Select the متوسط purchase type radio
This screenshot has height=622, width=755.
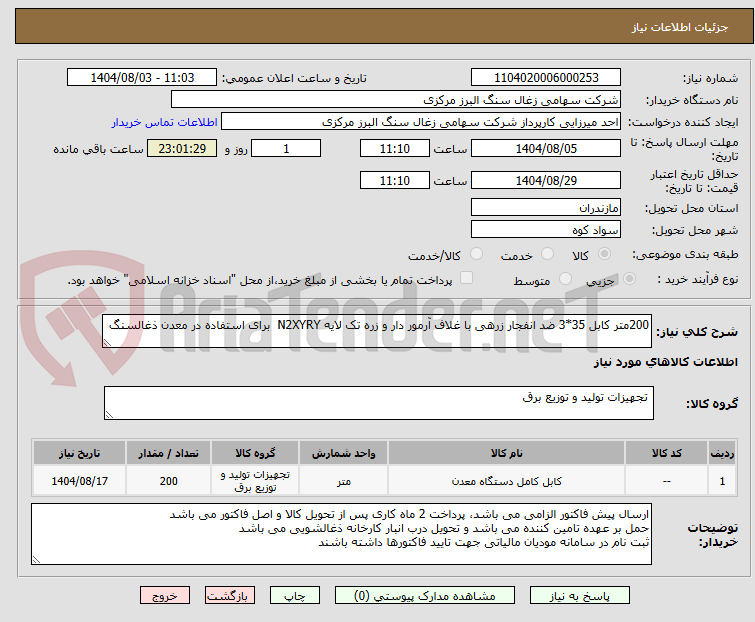coord(565,278)
